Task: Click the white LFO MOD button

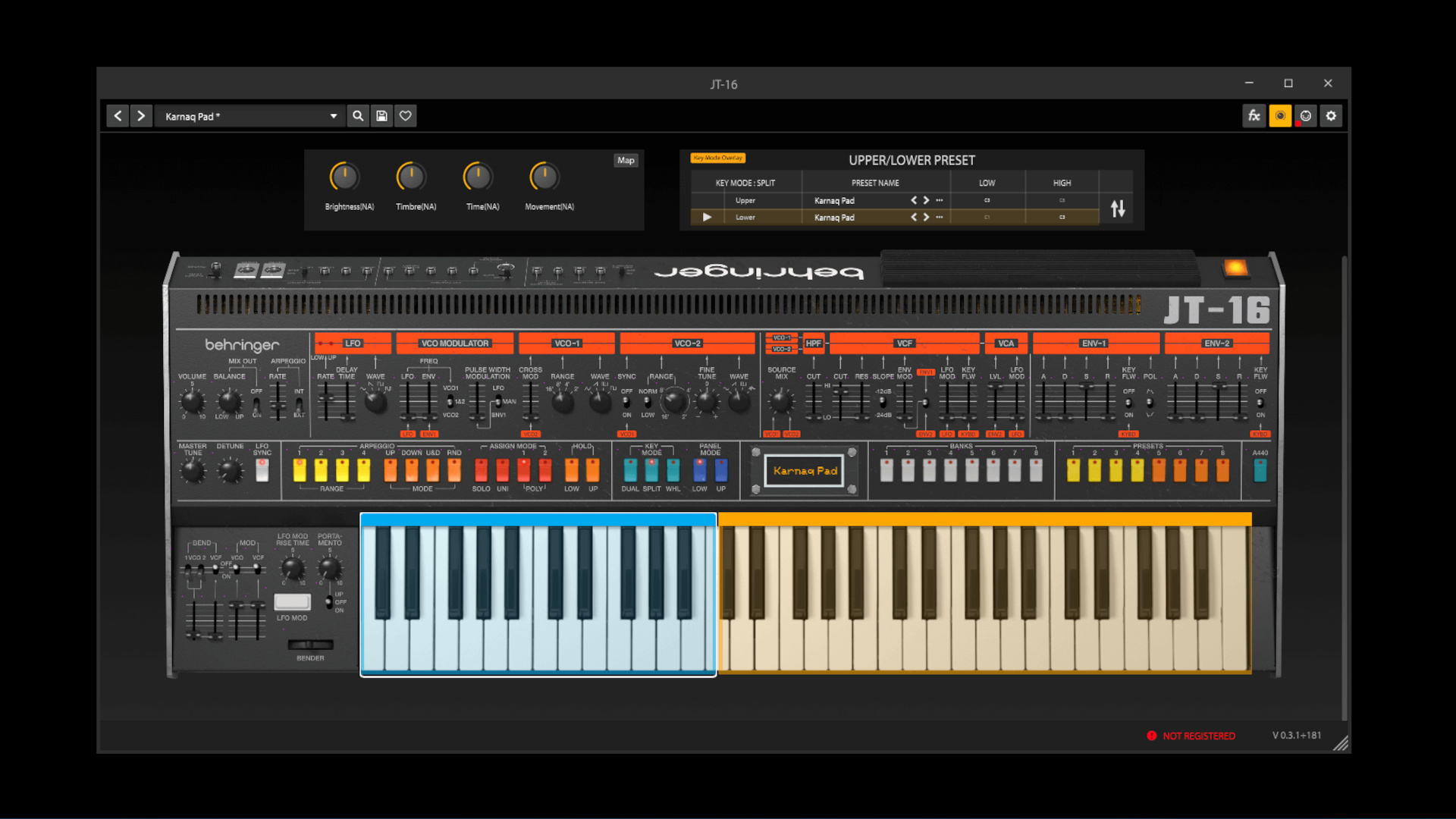Action: (292, 602)
